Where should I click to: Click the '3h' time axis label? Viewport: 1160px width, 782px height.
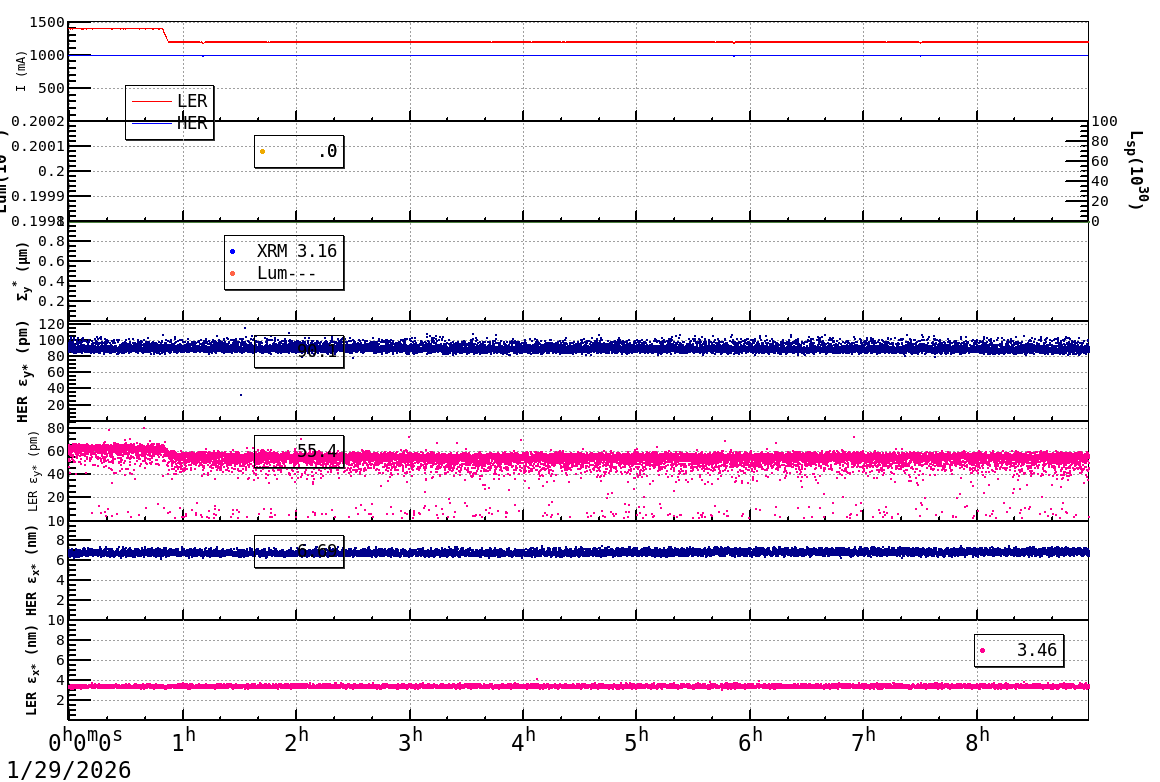click(x=410, y=741)
